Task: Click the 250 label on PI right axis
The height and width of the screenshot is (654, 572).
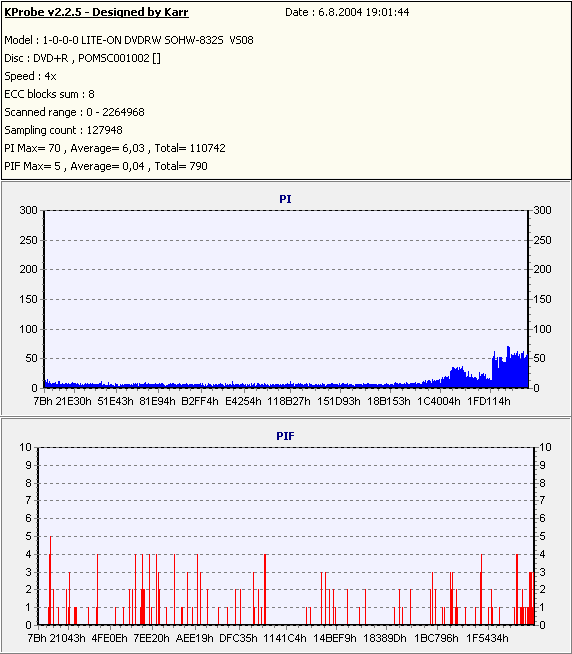Action: (542, 240)
